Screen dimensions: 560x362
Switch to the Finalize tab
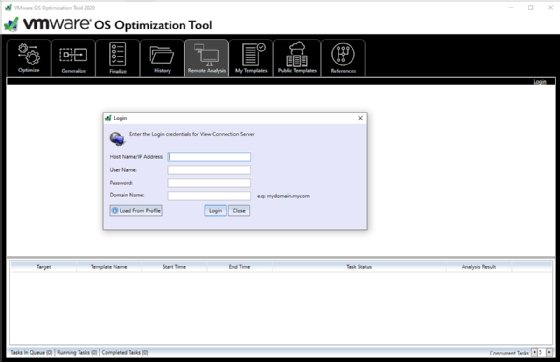click(118, 58)
